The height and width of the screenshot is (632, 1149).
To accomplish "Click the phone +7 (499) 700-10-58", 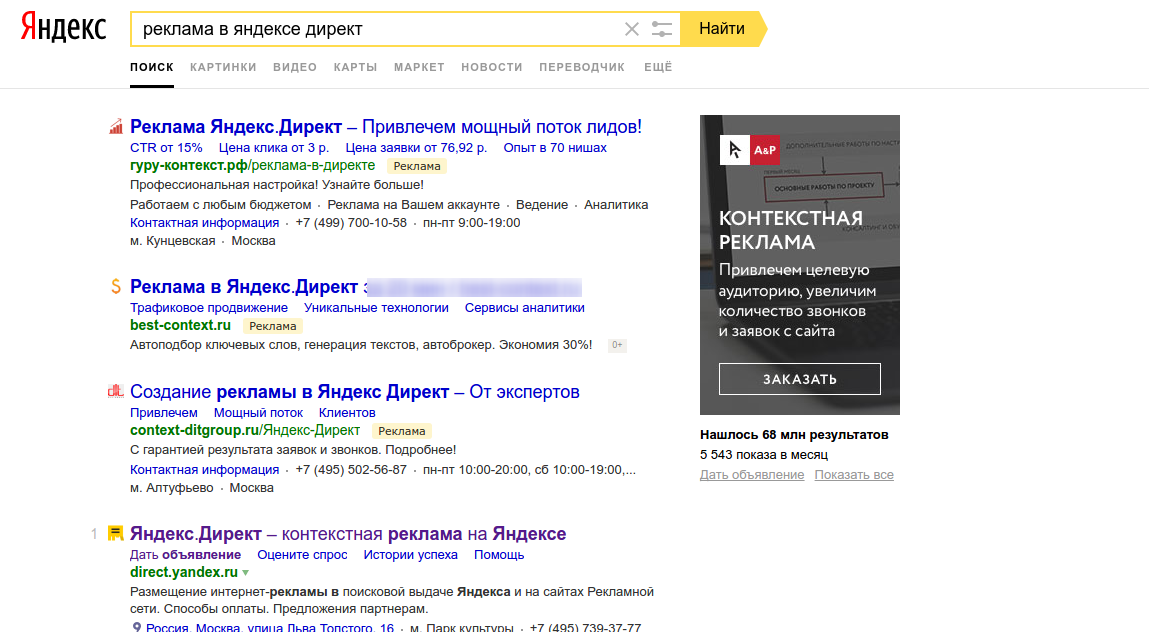I will point(351,223).
